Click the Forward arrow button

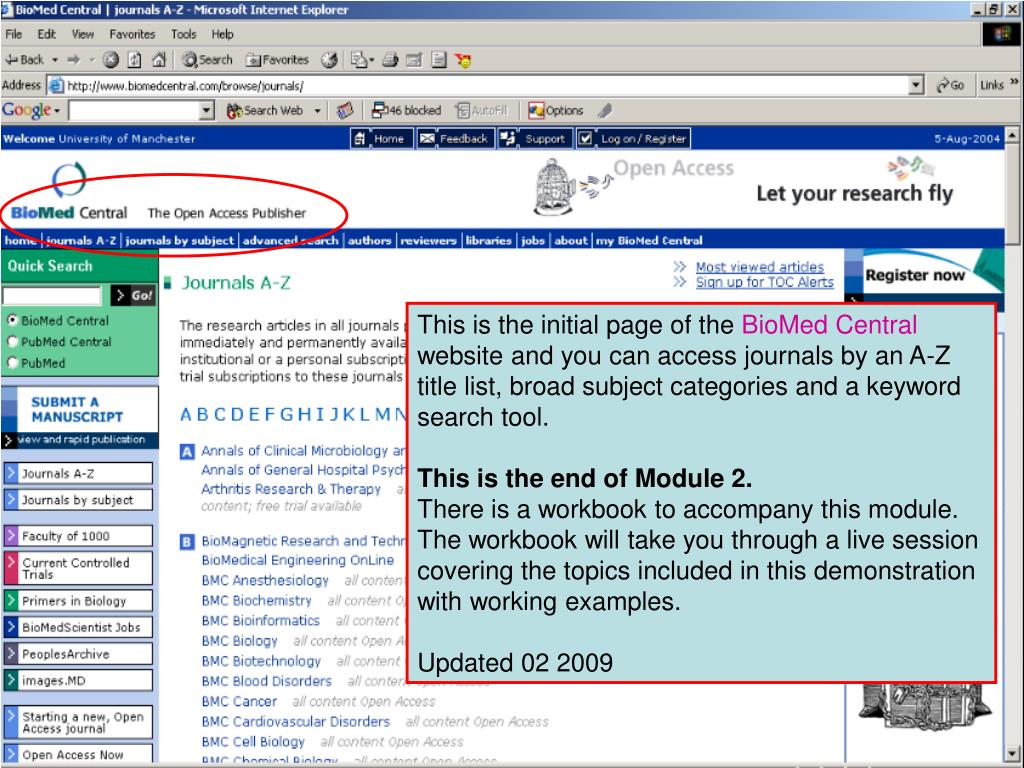tap(73, 60)
